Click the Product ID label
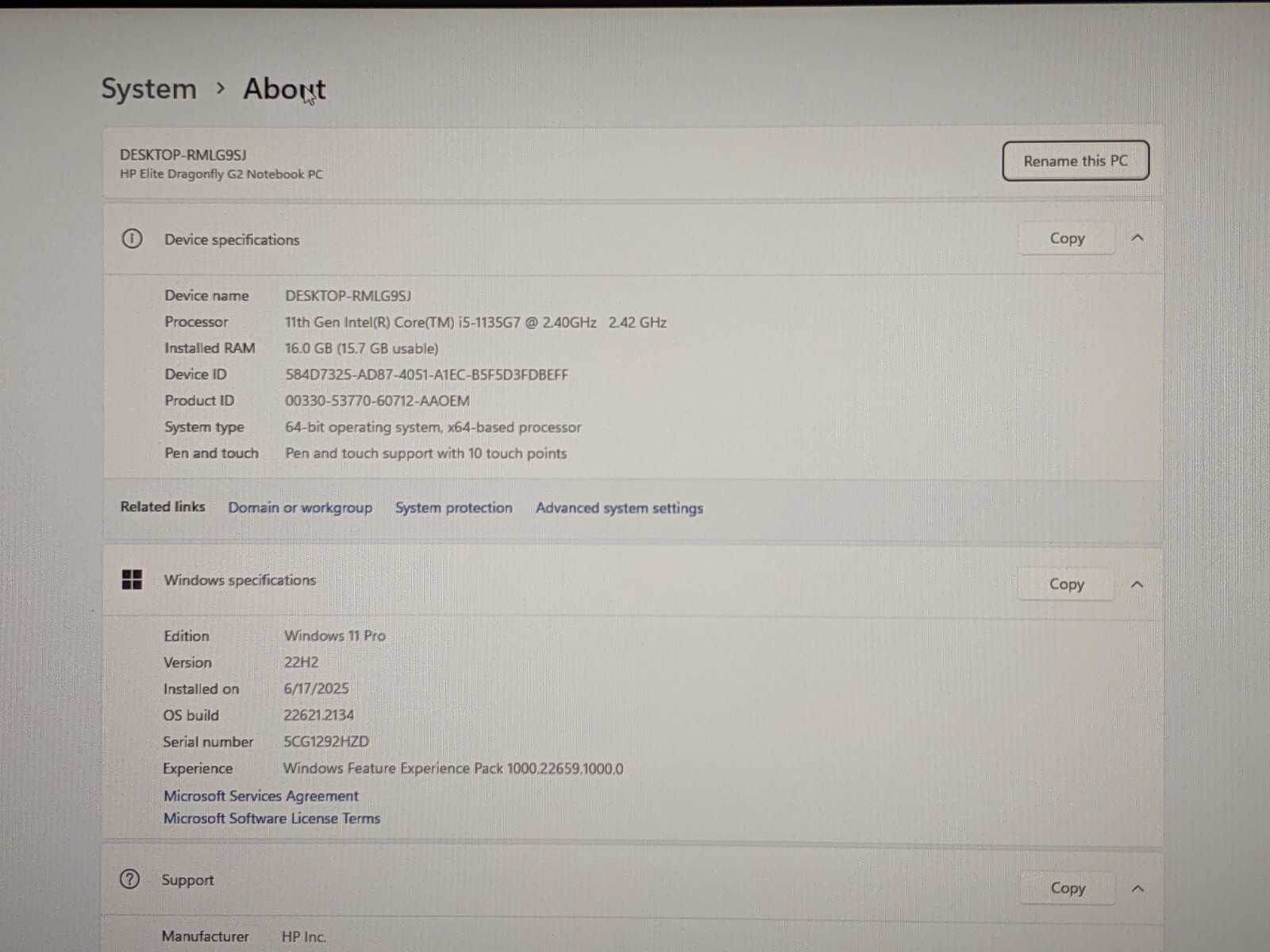The height and width of the screenshot is (952, 1270). [x=199, y=400]
